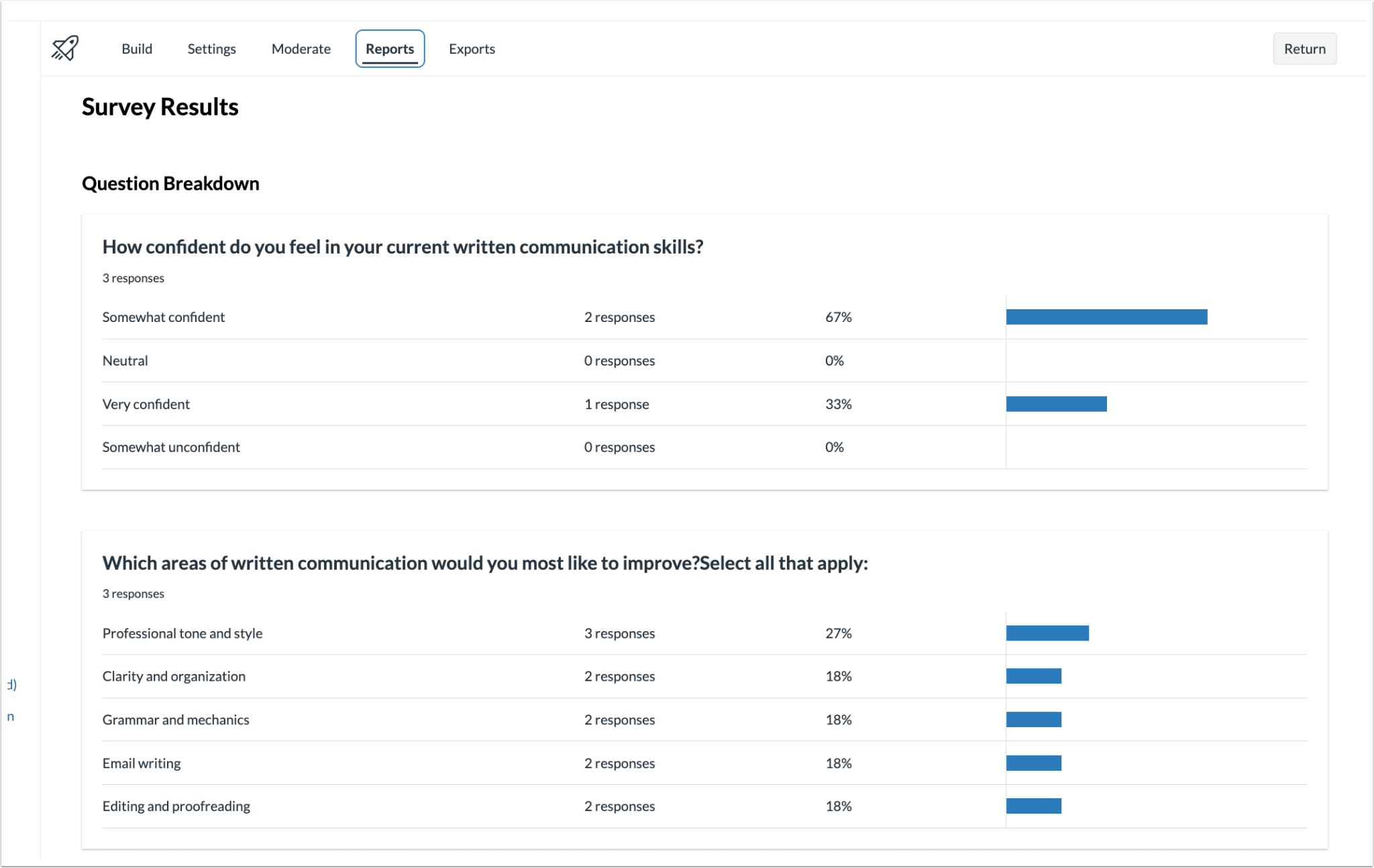This screenshot has width=1374, height=868.
Task: Click the written communication confidence question heading
Action: (403, 247)
